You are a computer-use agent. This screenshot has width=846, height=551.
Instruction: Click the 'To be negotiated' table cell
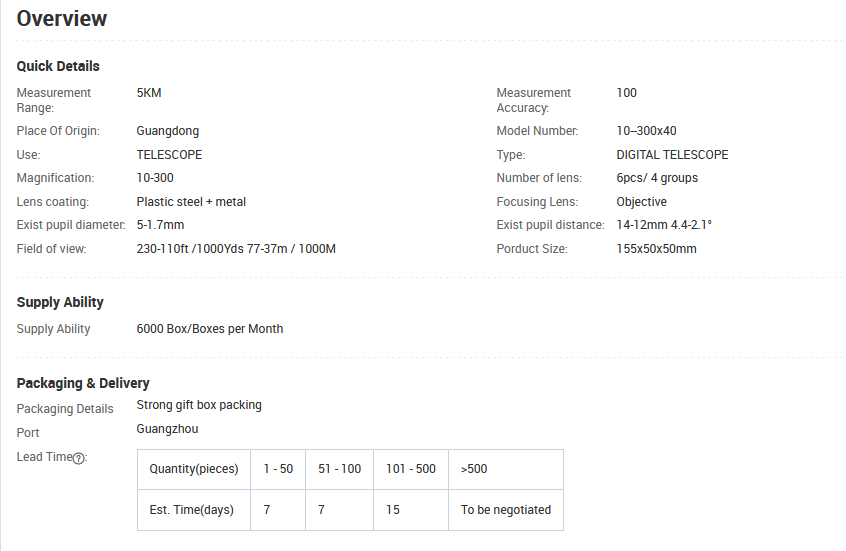pos(505,510)
